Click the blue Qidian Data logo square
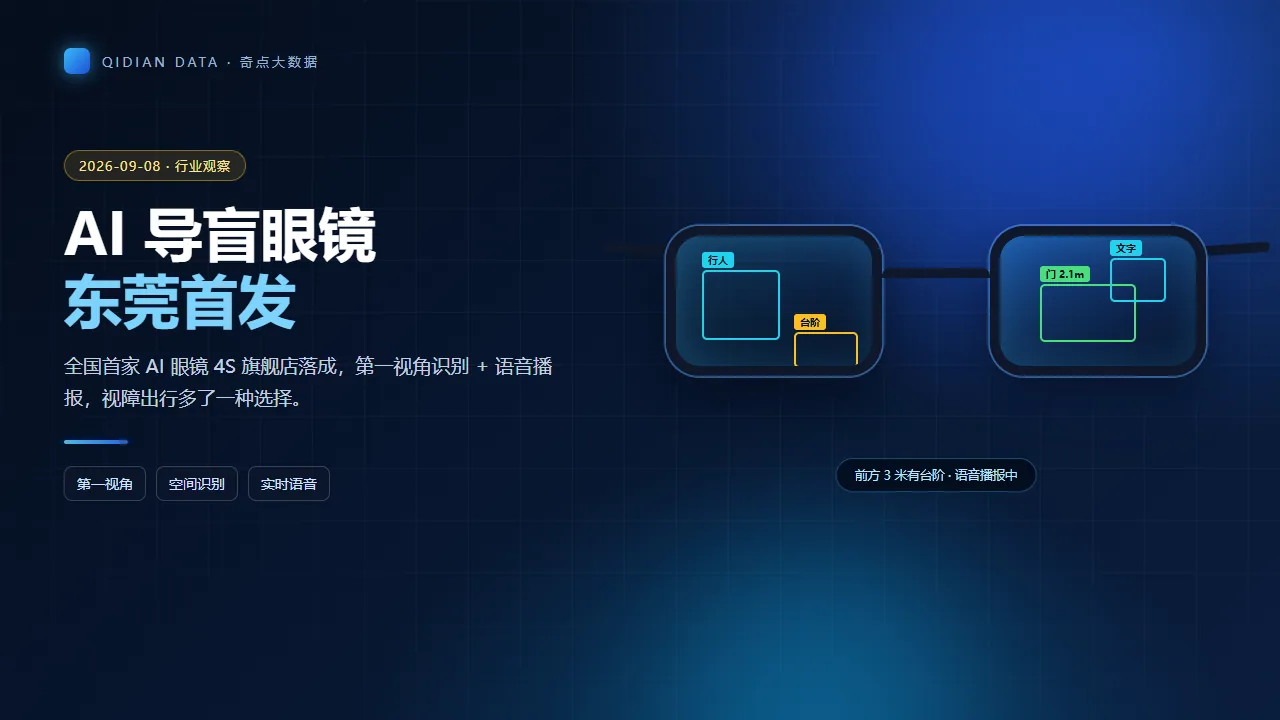The width and height of the screenshot is (1280, 720). coord(77,61)
